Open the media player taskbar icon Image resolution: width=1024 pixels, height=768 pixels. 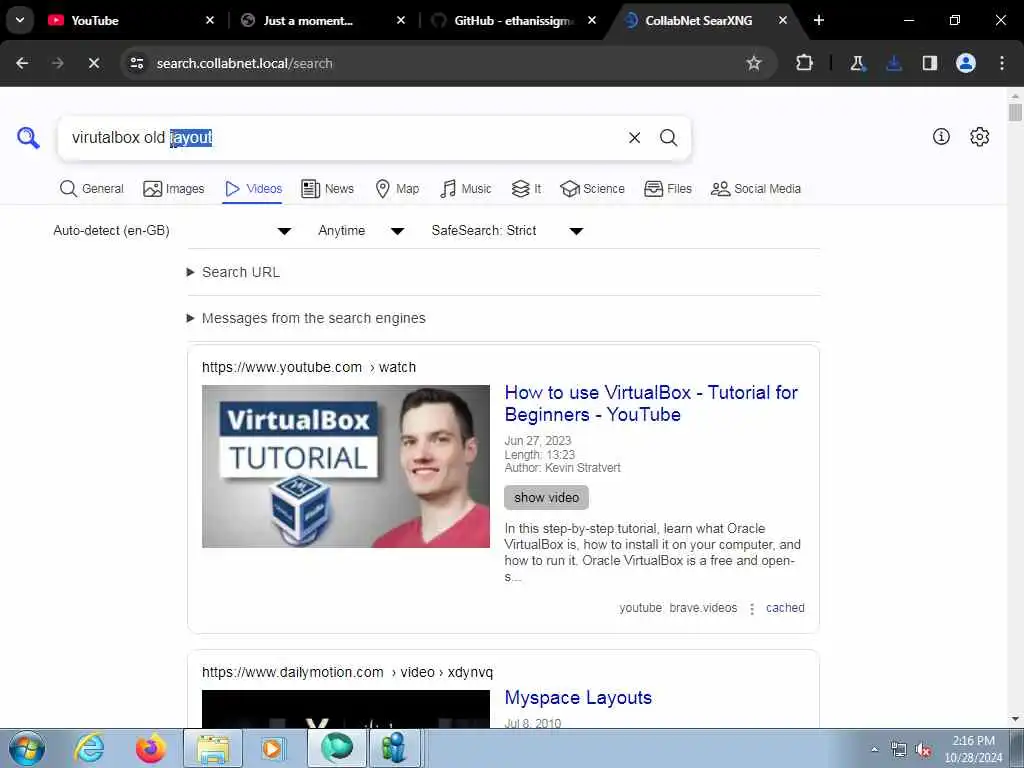pos(274,748)
